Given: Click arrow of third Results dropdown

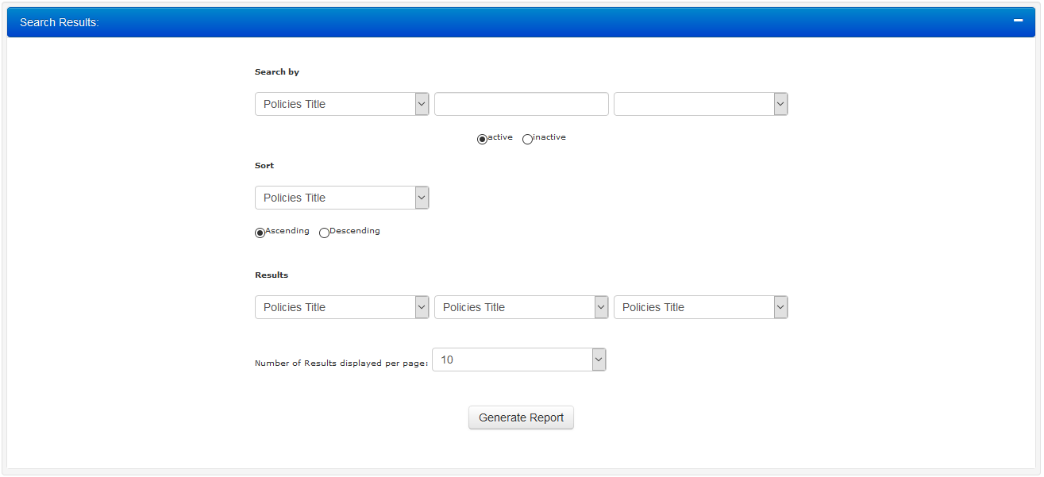Looking at the screenshot, I should click(780, 307).
